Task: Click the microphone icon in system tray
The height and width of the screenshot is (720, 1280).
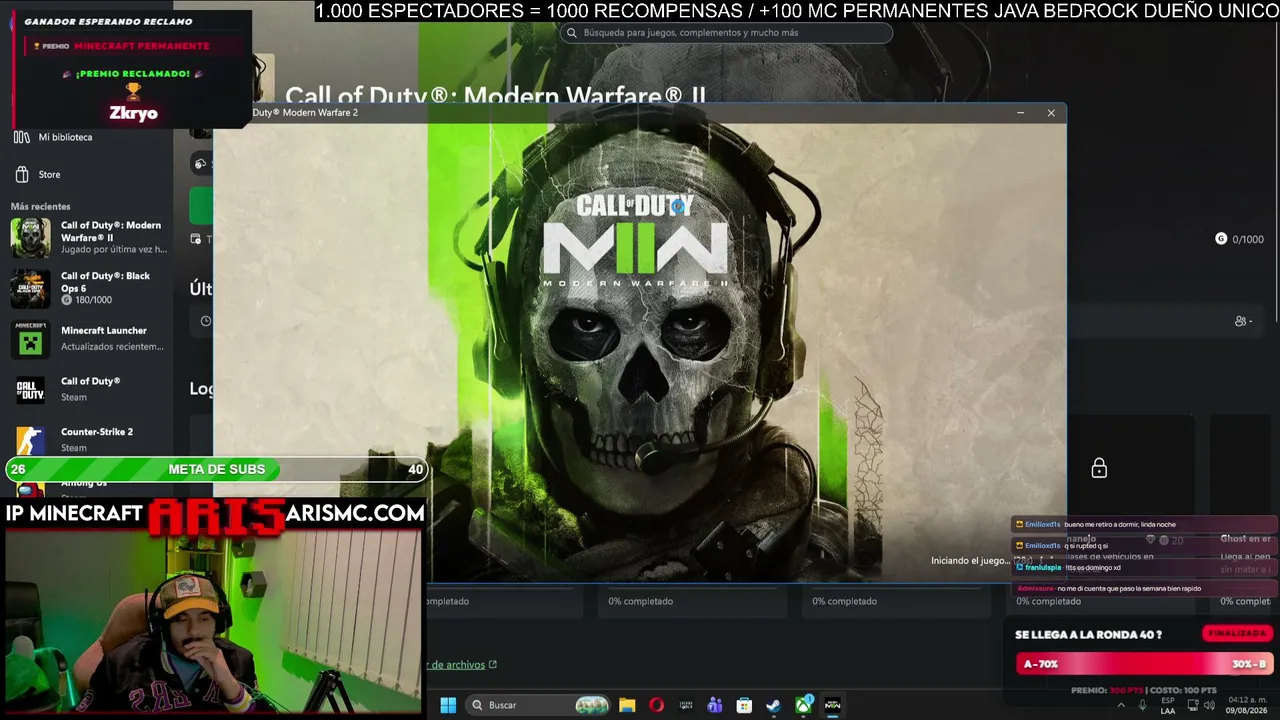Action: (1142, 705)
